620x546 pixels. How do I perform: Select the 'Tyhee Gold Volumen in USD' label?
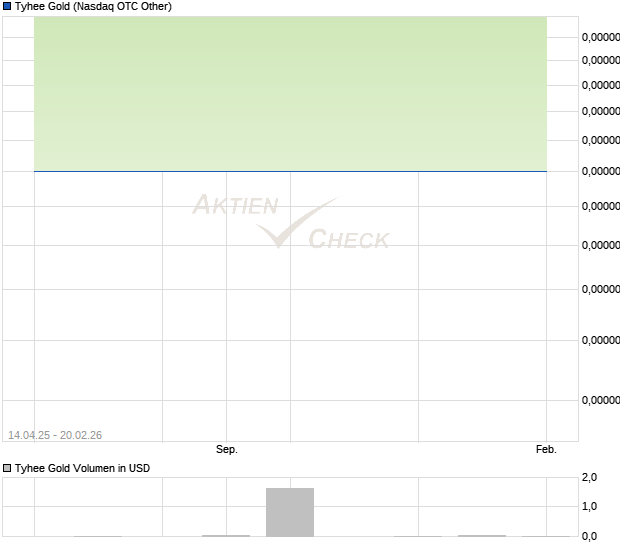tap(82, 468)
